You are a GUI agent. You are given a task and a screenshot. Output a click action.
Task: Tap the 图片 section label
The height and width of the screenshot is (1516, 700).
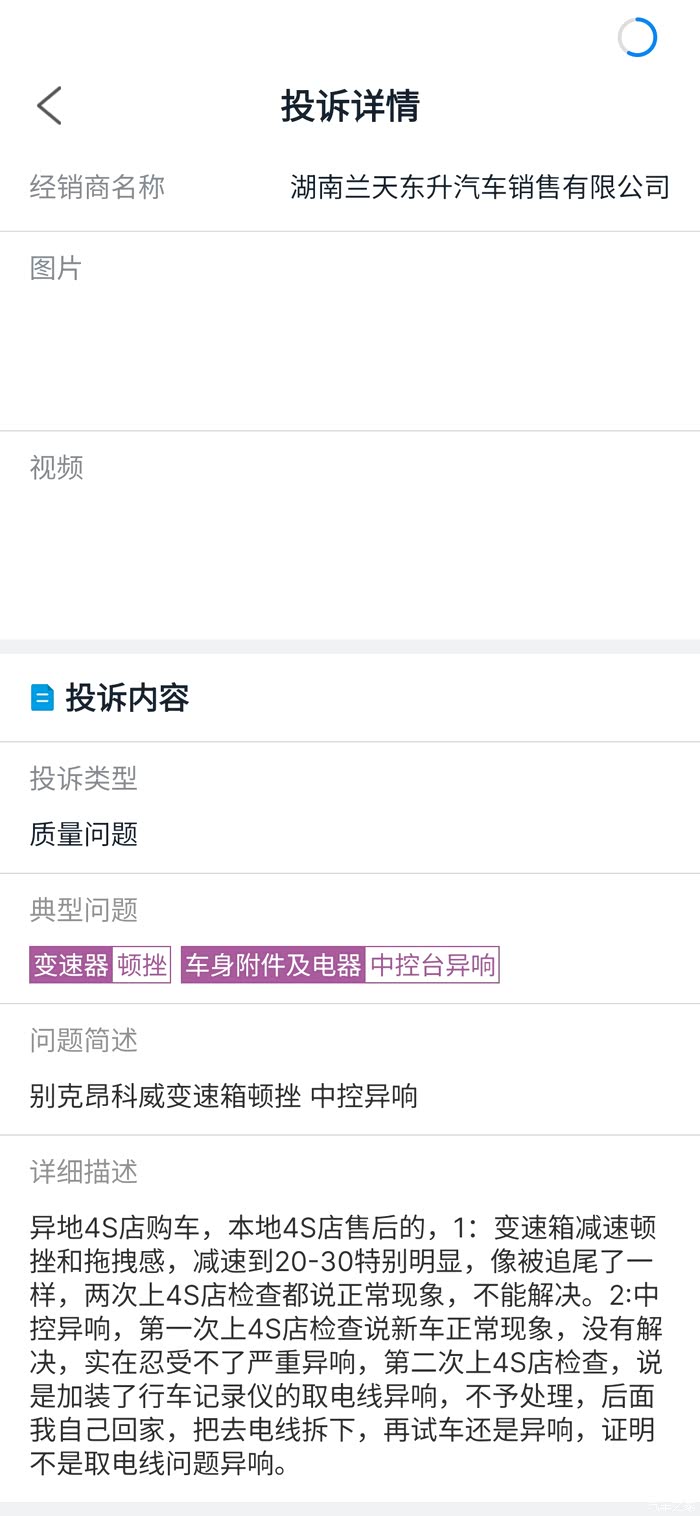point(56,268)
